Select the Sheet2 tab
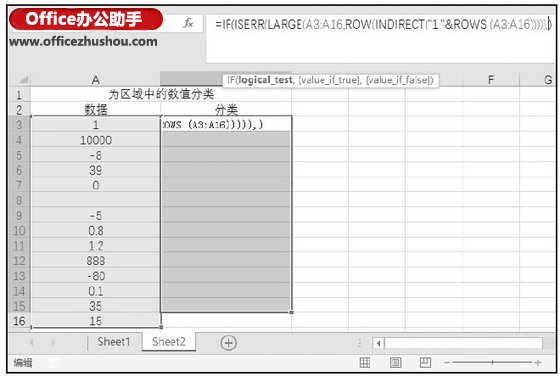This screenshot has width=560, height=377. pyautogui.click(x=169, y=342)
